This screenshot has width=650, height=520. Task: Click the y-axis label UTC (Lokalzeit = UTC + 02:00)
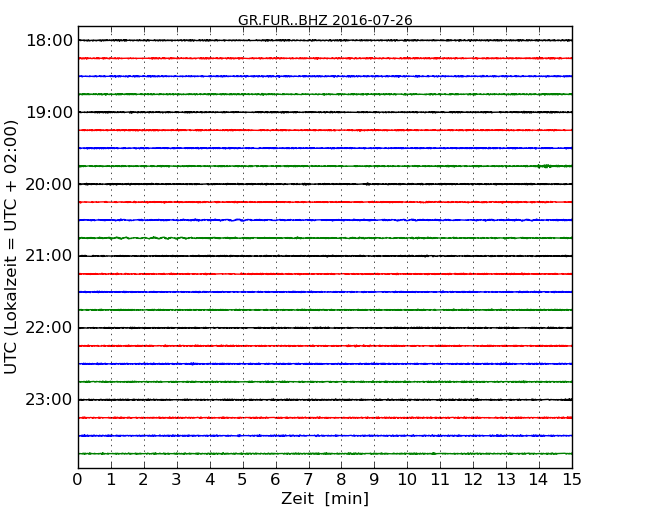click(x=11, y=247)
